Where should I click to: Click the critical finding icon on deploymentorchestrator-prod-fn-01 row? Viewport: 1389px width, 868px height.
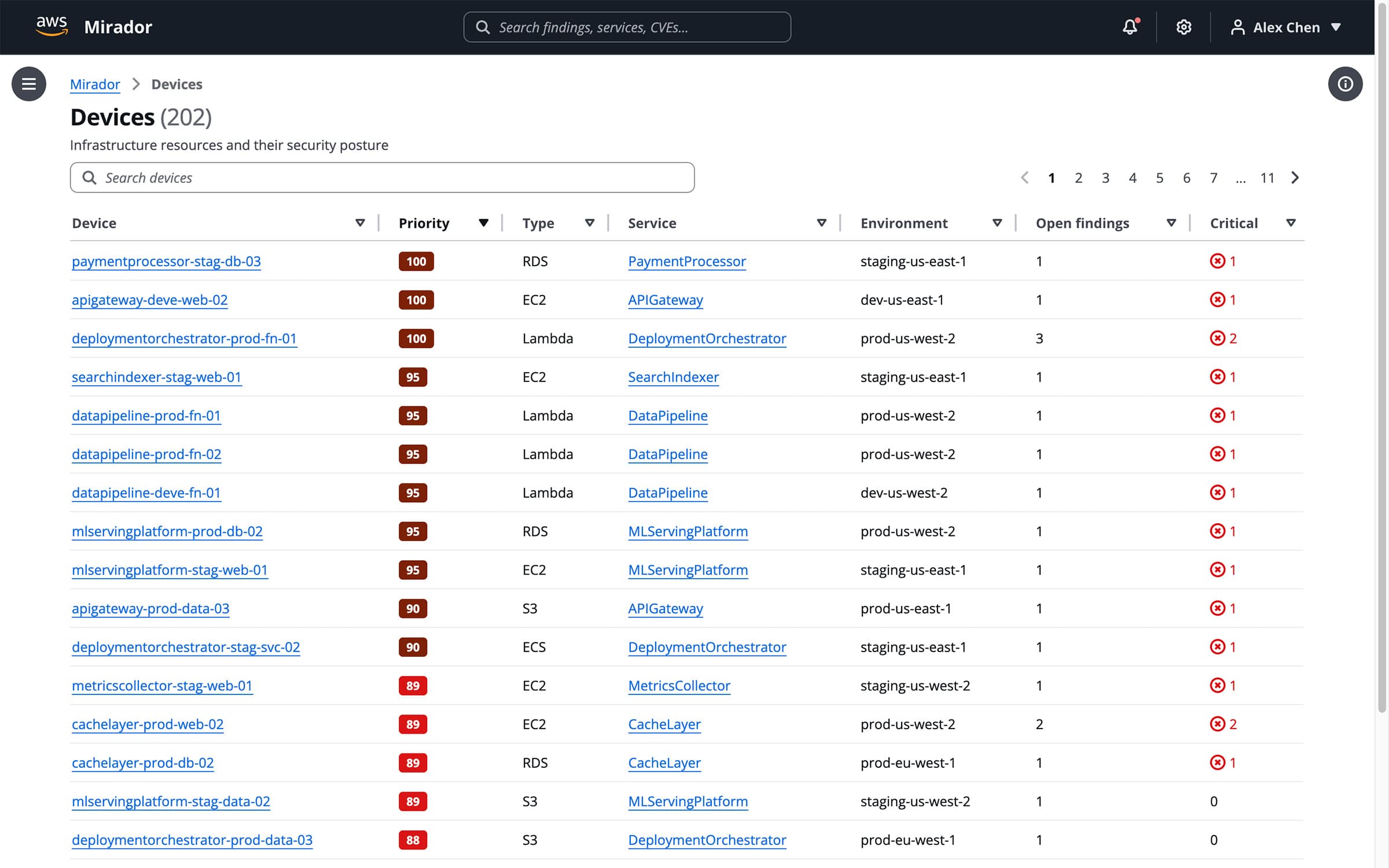tap(1217, 339)
